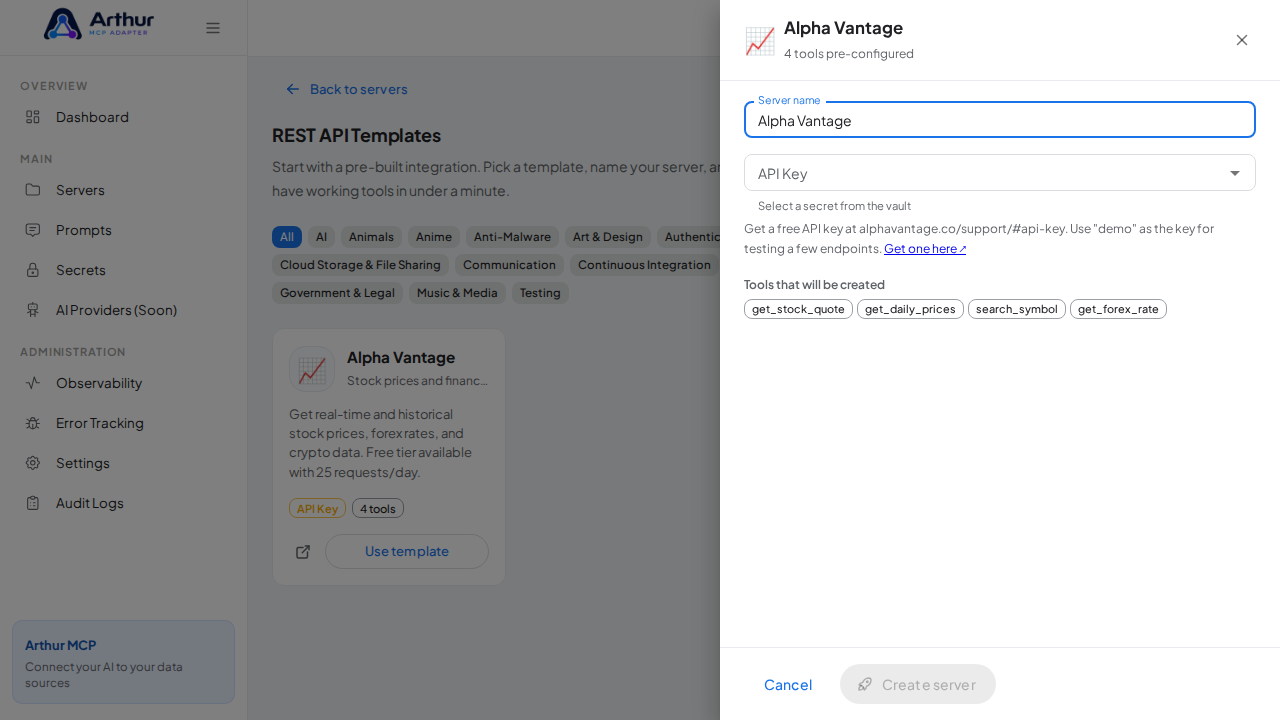1280x720 pixels.
Task: Open Secrets in the sidebar
Action: point(123,270)
